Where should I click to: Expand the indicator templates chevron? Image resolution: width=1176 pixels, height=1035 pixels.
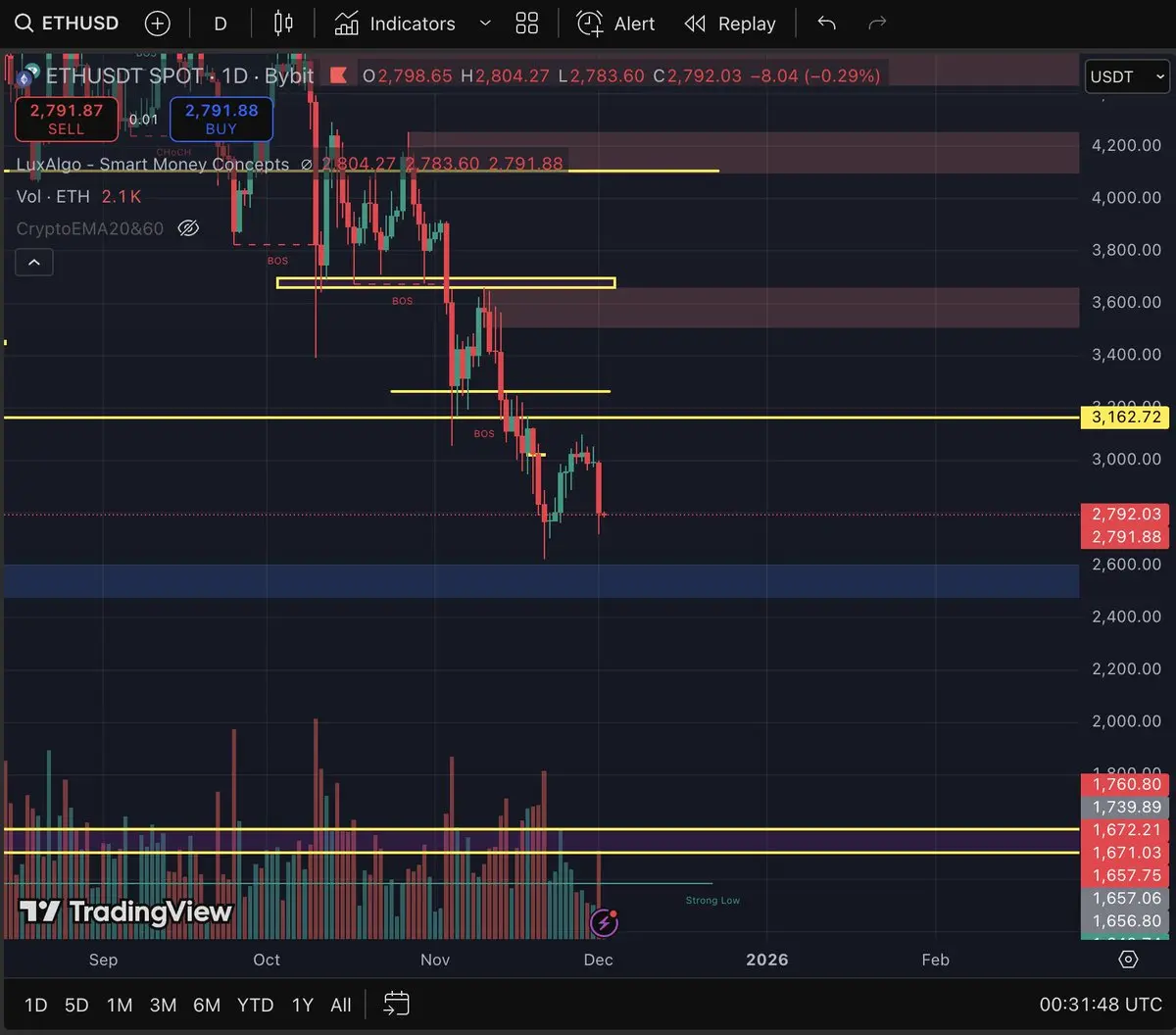click(484, 24)
